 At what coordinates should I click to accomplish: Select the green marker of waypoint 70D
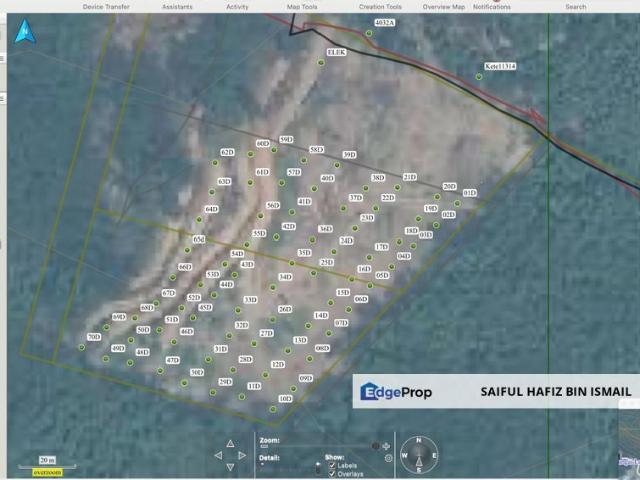click(82, 347)
